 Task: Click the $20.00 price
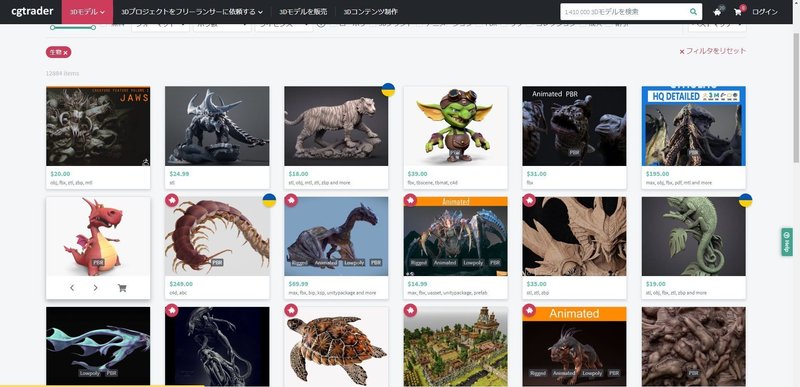pyautogui.click(x=61, y=174)
